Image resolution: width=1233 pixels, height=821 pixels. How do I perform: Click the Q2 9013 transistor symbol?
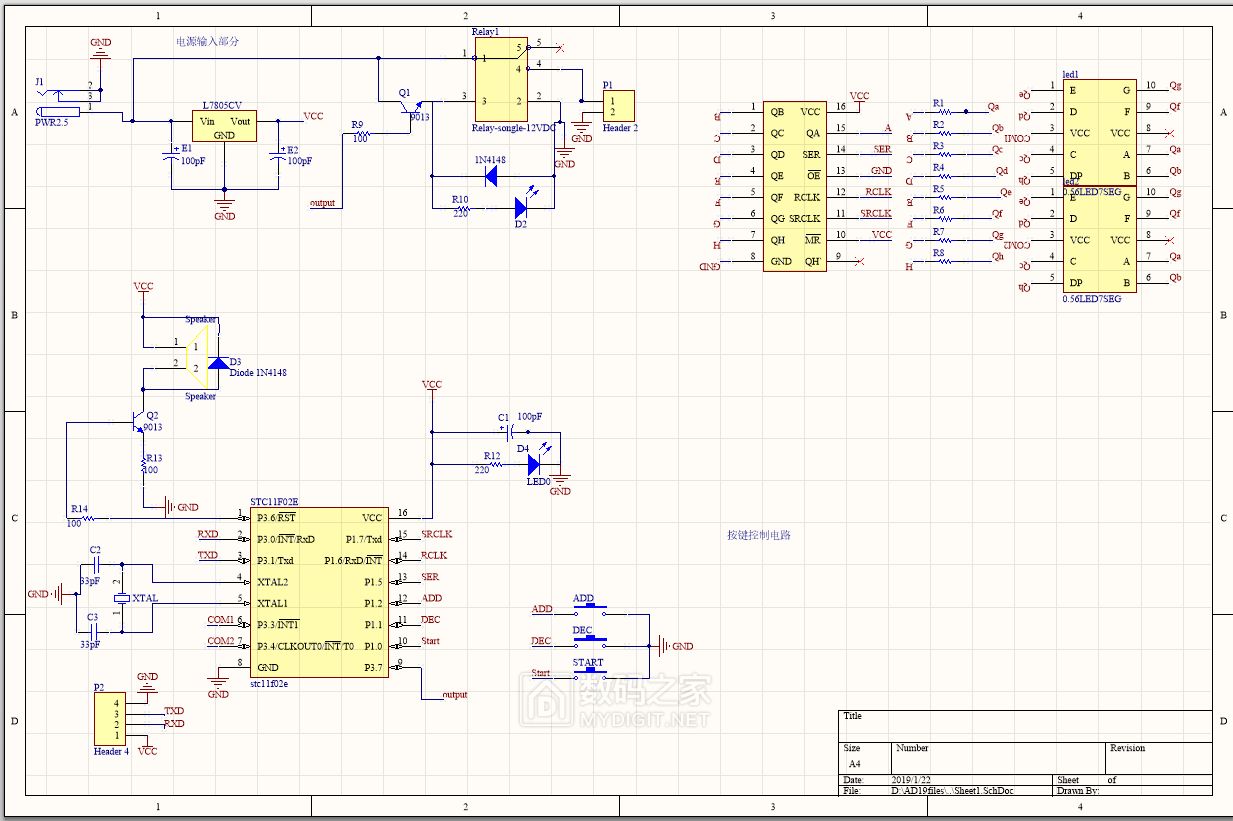(139, 423)
